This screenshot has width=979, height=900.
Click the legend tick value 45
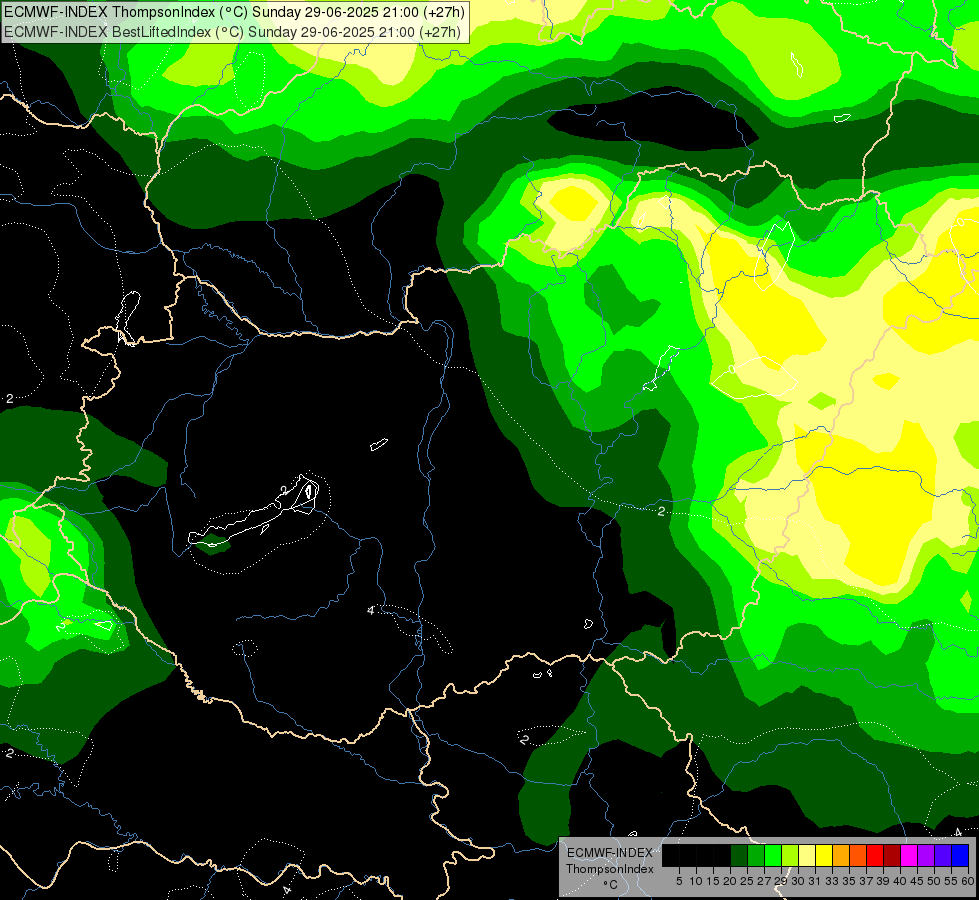[918, 881]
